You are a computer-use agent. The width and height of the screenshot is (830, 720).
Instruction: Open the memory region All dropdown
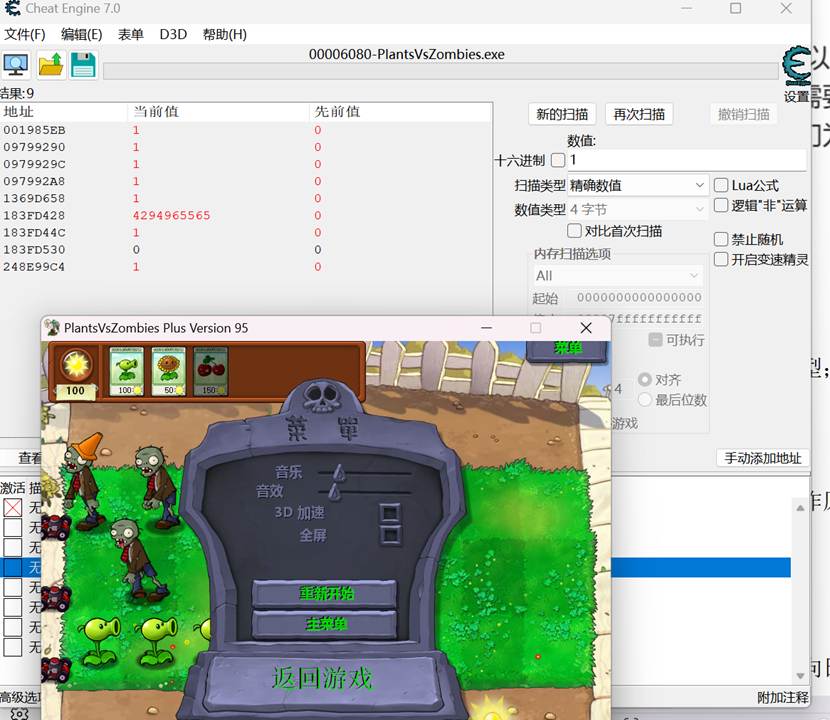point(617,276)
